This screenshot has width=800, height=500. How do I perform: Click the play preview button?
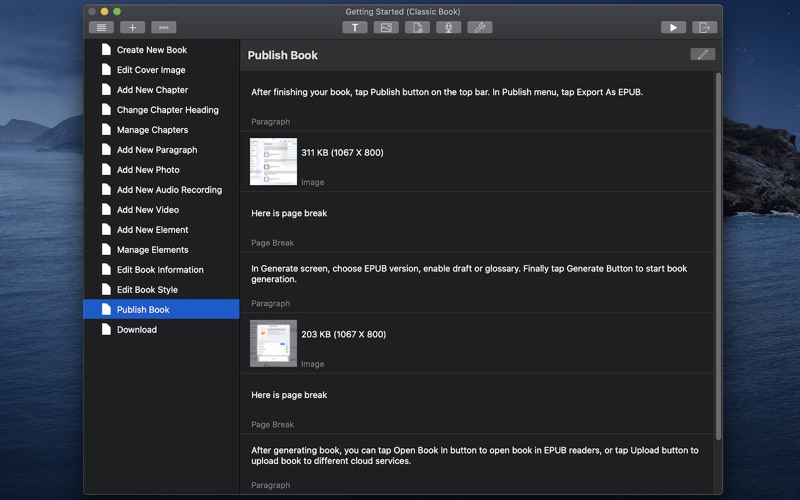pyautogui.click(x=673, y=28)
